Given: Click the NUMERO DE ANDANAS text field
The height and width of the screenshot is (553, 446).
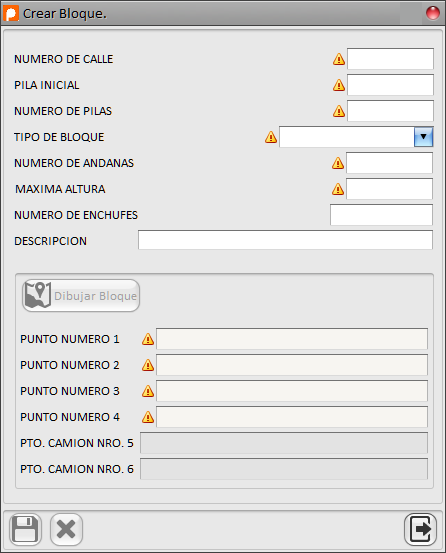Looking at the screenshot, I should click(389, 163).
